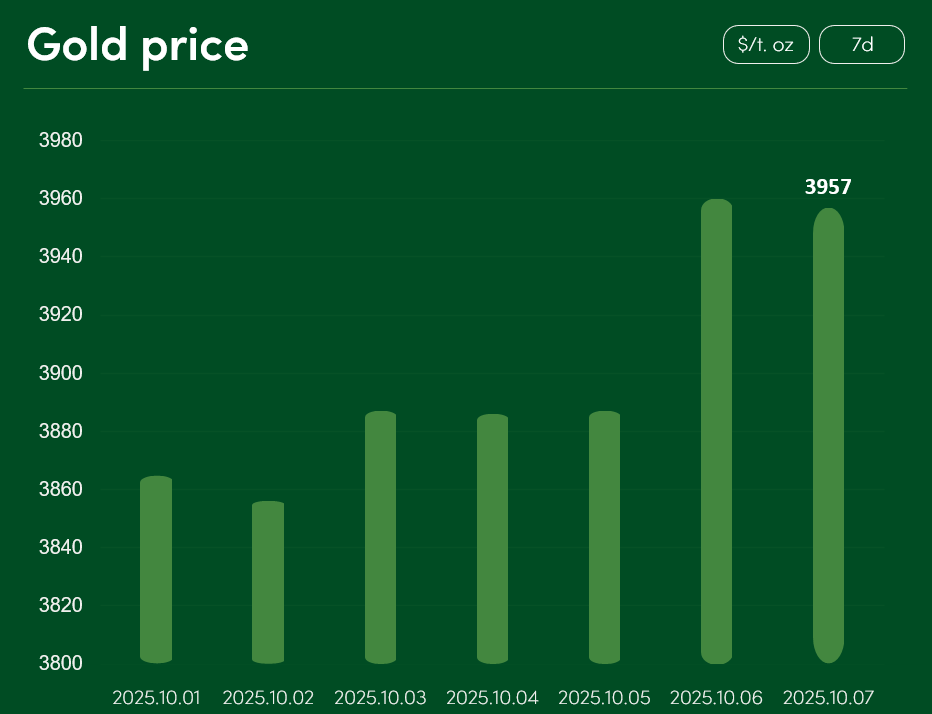This screenshot has height=714, width=932.
Task: Select the 2025.10.02 price bar
Action: tap(268, 582)
